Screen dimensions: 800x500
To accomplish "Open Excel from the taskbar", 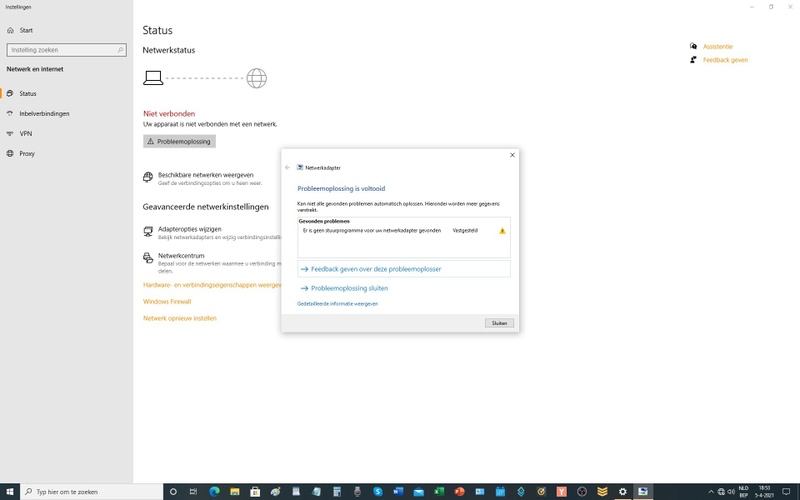I will 439,492.
